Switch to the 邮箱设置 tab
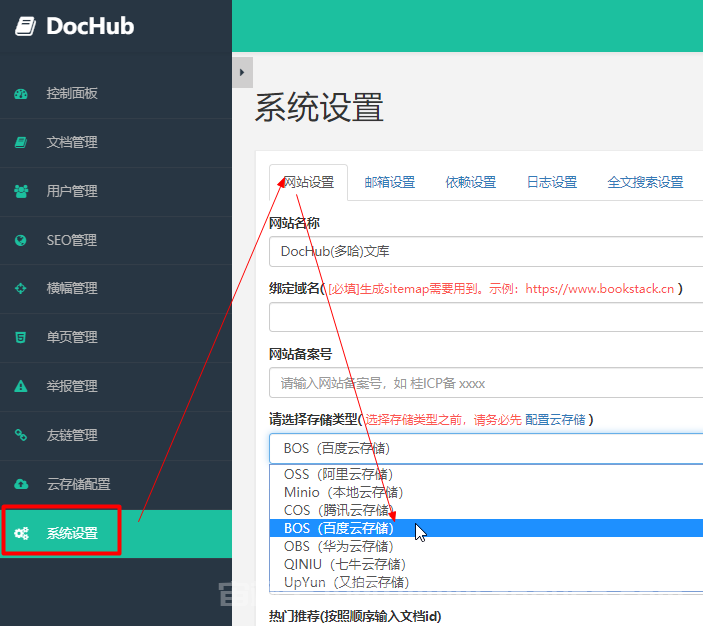The width and height of the screenshot is (703, 626). 390,182
